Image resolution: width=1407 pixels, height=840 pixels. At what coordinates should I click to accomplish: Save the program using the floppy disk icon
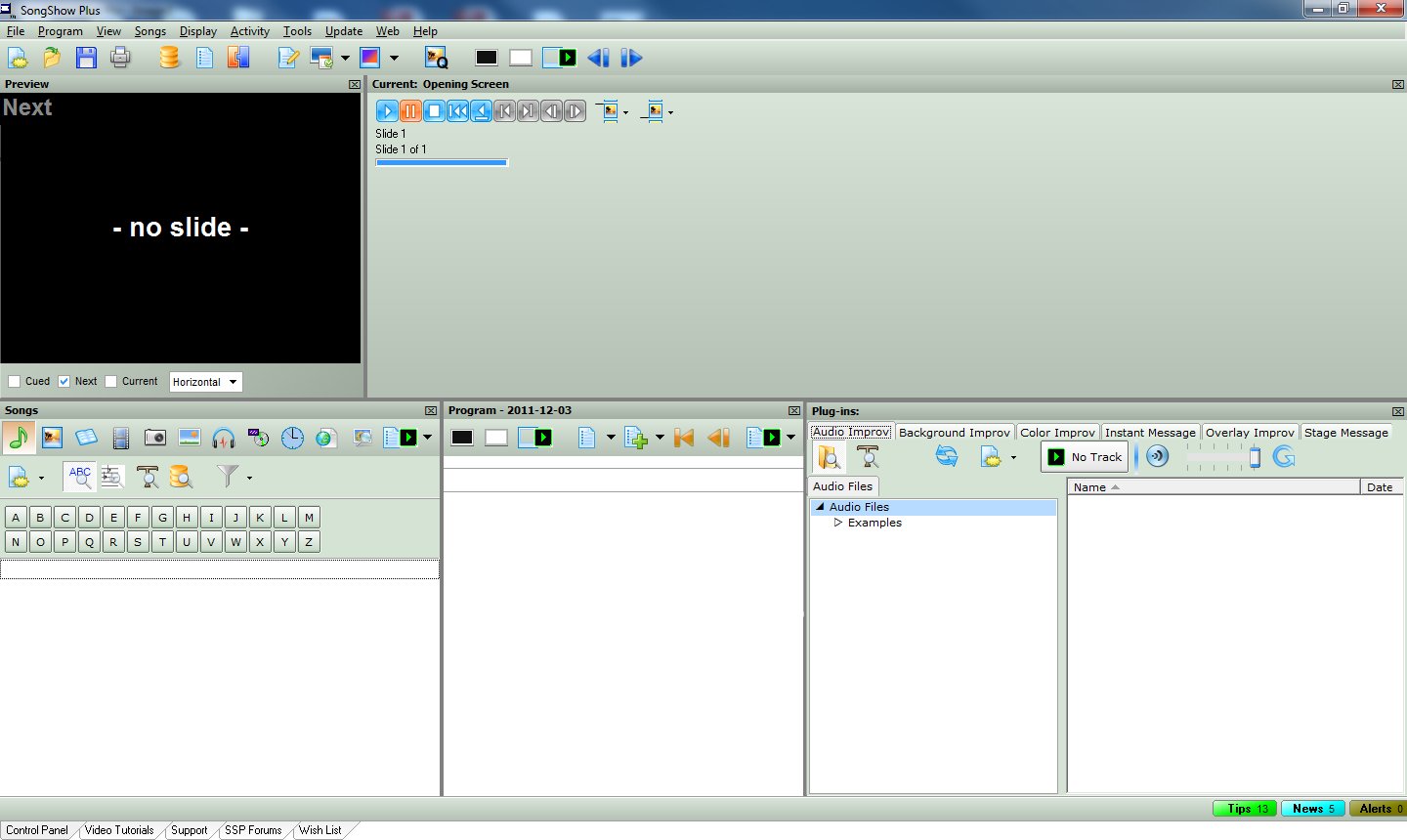pyautogui.click(x=86, y=58)
